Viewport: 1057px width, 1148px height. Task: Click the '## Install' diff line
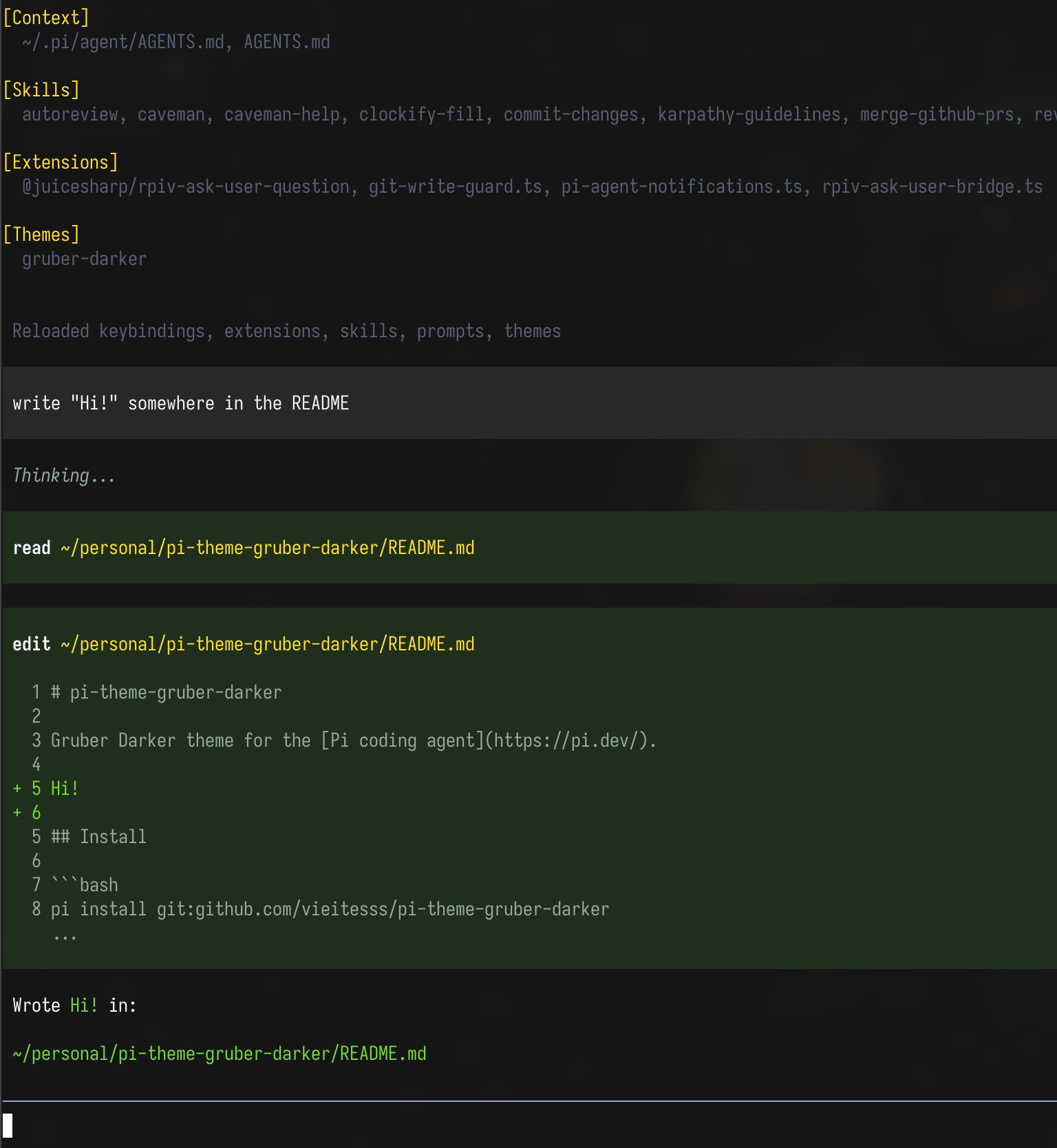point(89,837)
